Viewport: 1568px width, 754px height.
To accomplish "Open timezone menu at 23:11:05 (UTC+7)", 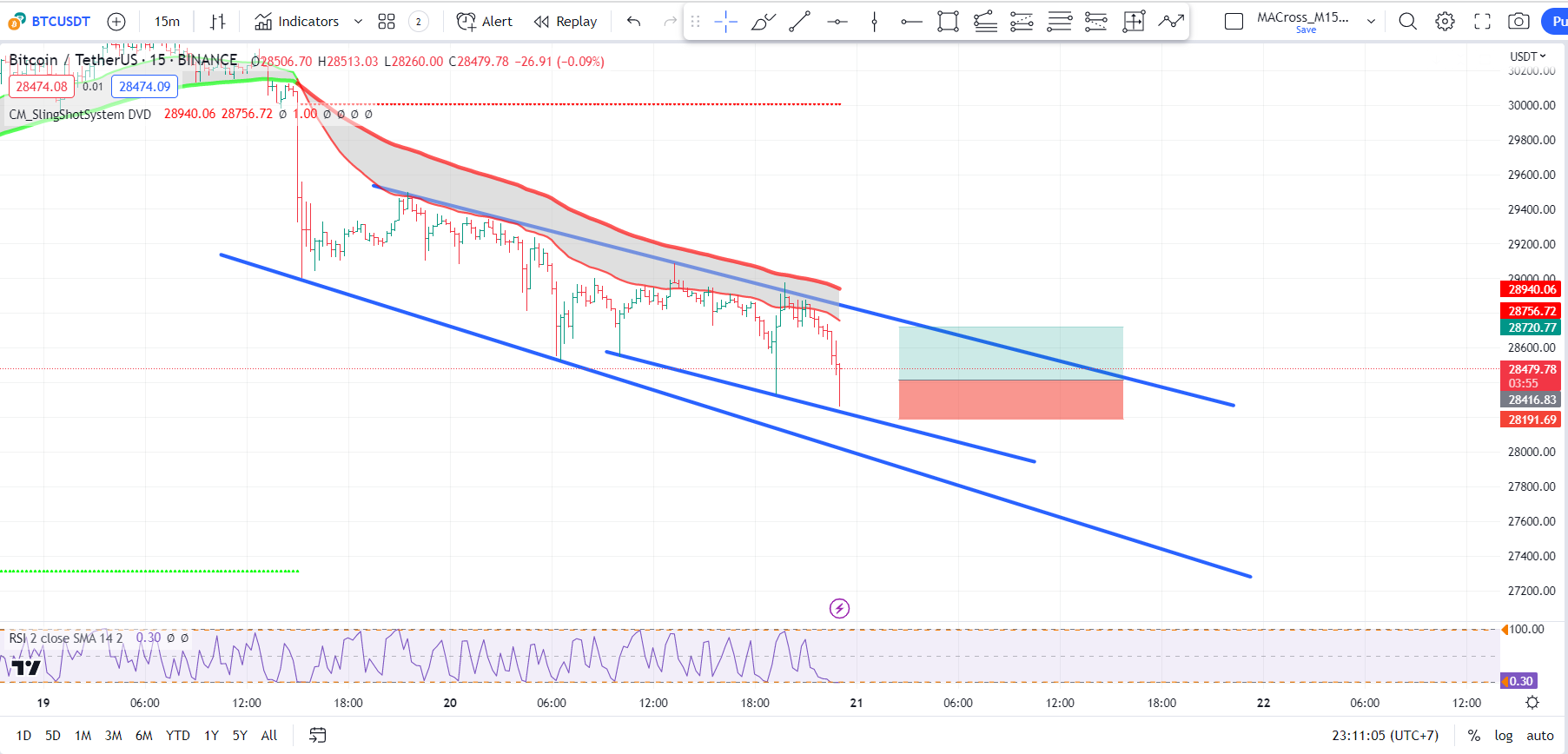I will 1386,736.
